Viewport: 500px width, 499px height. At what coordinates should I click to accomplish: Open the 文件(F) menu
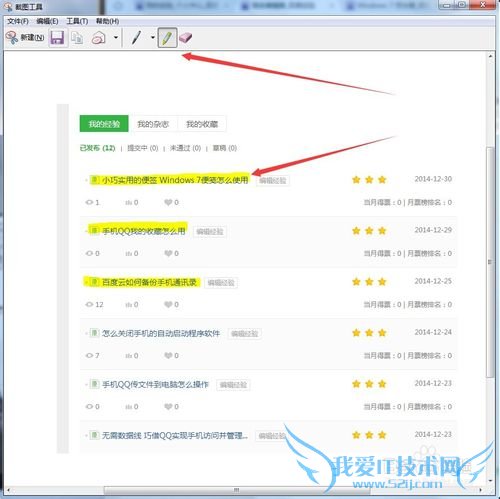tap(18, 21)
